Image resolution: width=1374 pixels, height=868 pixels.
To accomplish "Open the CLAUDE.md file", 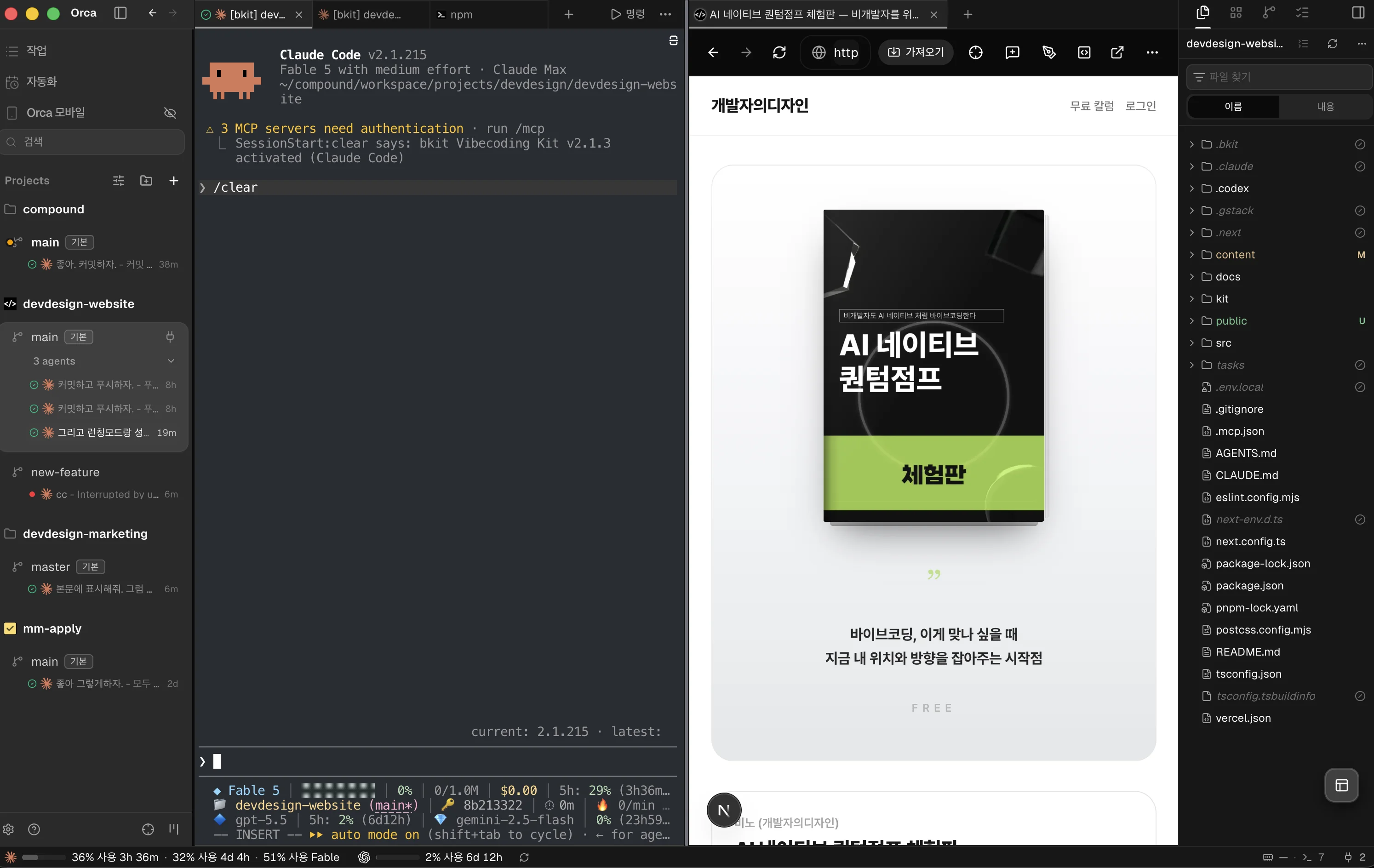I will point(1247,476).
